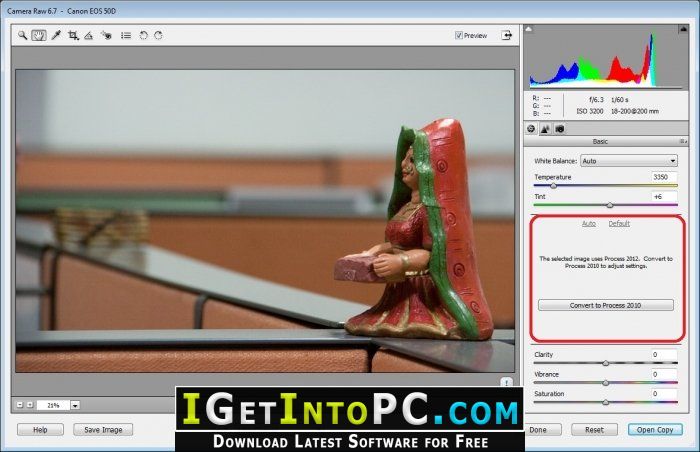Viewport: 700px width, 452px height.
Task: Click the Open Copy button
Action: [x=655, y=430]
